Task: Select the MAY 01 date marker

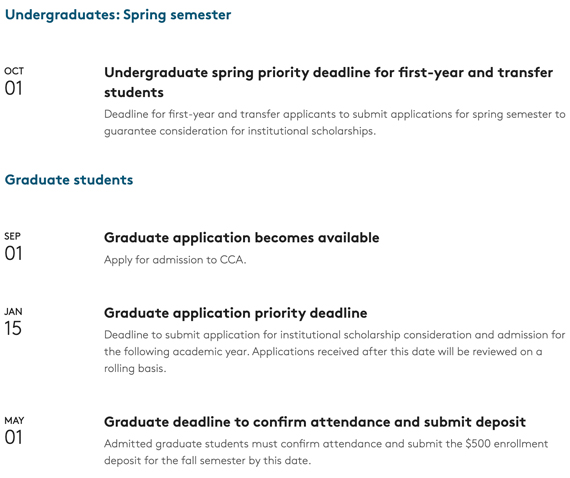Action: click(14, 430)
